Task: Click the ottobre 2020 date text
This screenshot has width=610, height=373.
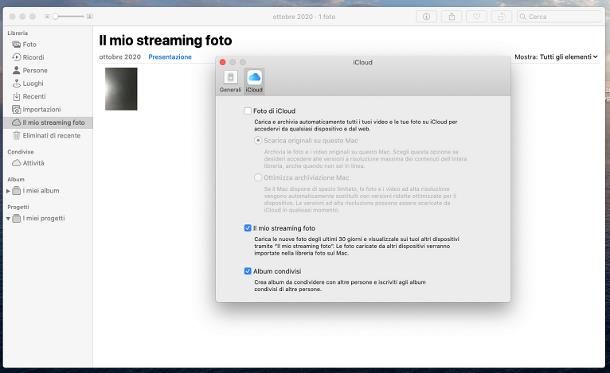Action: point(120,57)
